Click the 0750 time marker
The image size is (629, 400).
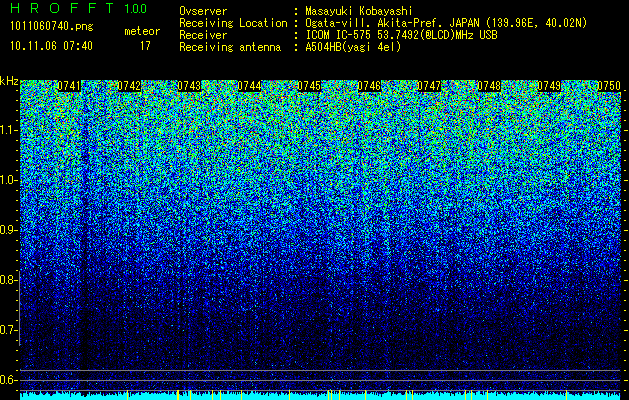pyautogui.click(x=609, y=86)
